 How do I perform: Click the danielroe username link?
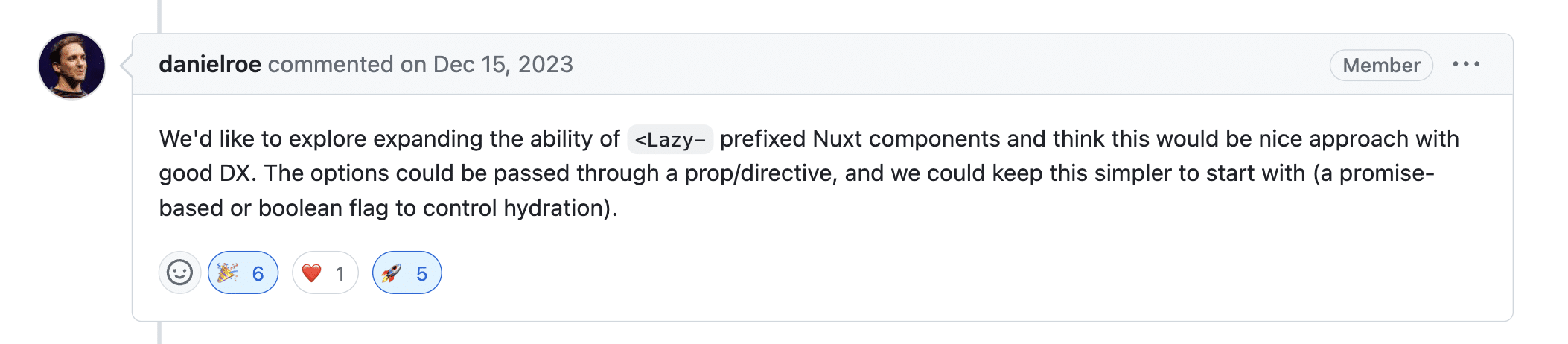pos(210,65)
